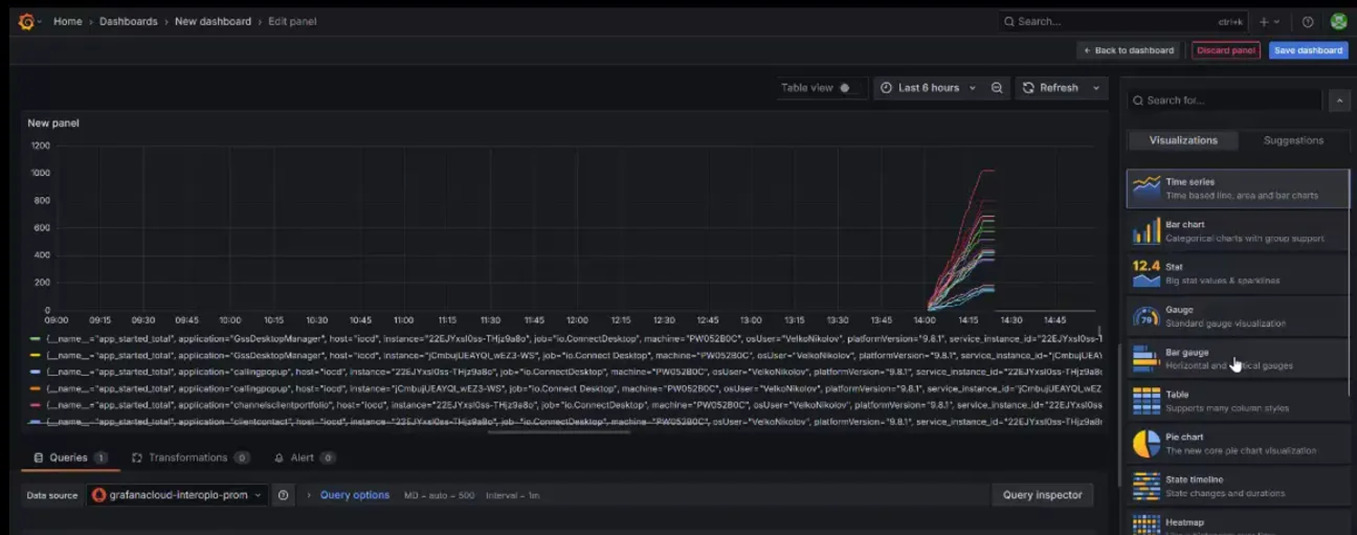This screenshot has width=1357, height=535.
Task: Click the data source help icon
Action: coord(284,495)
